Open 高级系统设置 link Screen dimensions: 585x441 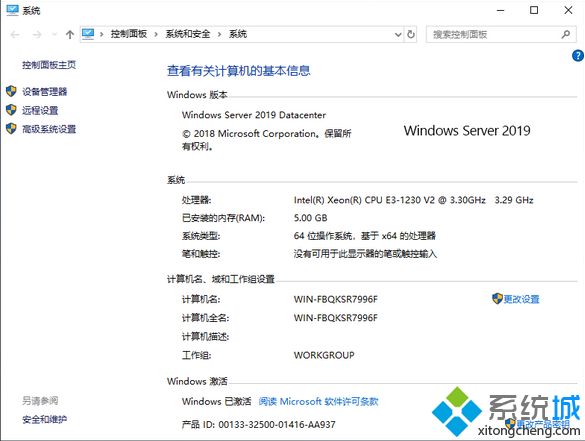click(49, 129)
